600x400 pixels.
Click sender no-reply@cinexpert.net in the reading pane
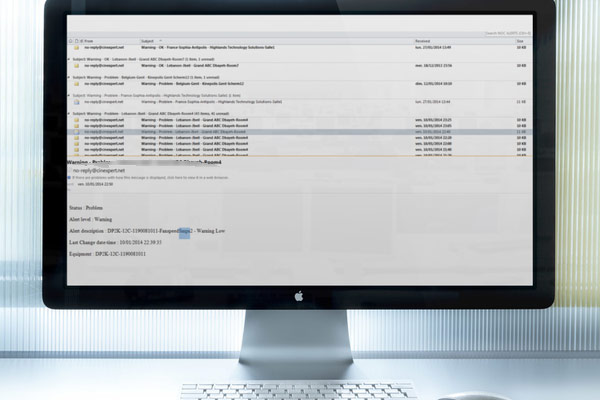click(x=99, y=171)
